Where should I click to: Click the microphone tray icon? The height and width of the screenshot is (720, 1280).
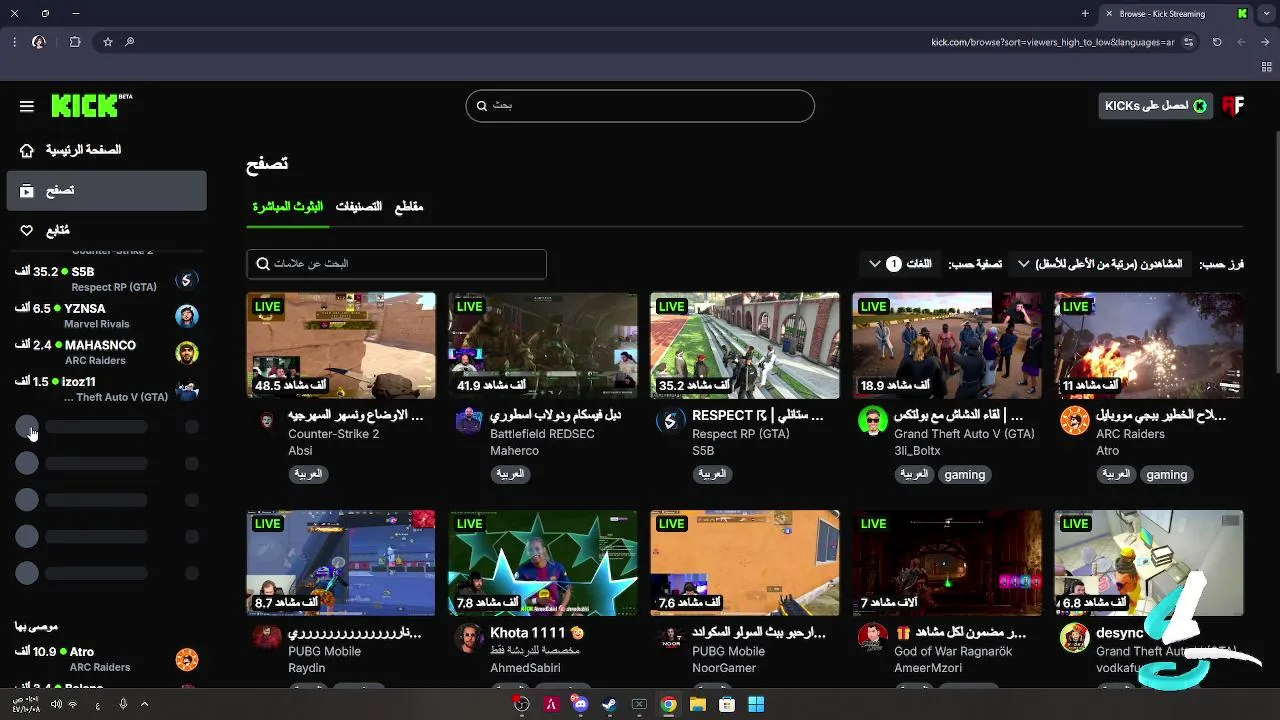pos(123,704)
